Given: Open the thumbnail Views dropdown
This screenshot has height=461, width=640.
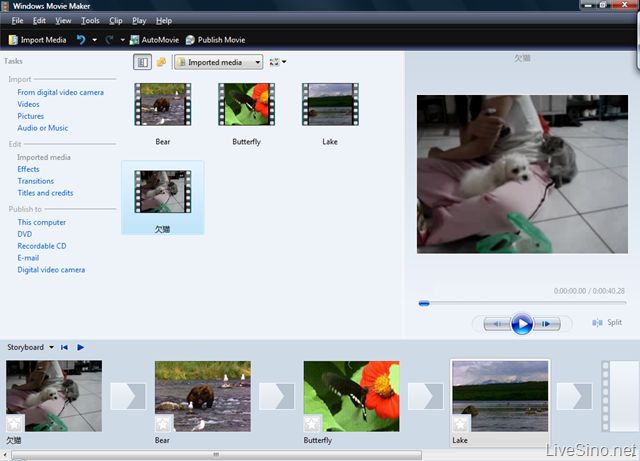Looking at the screenshot, I should (277, 62).
